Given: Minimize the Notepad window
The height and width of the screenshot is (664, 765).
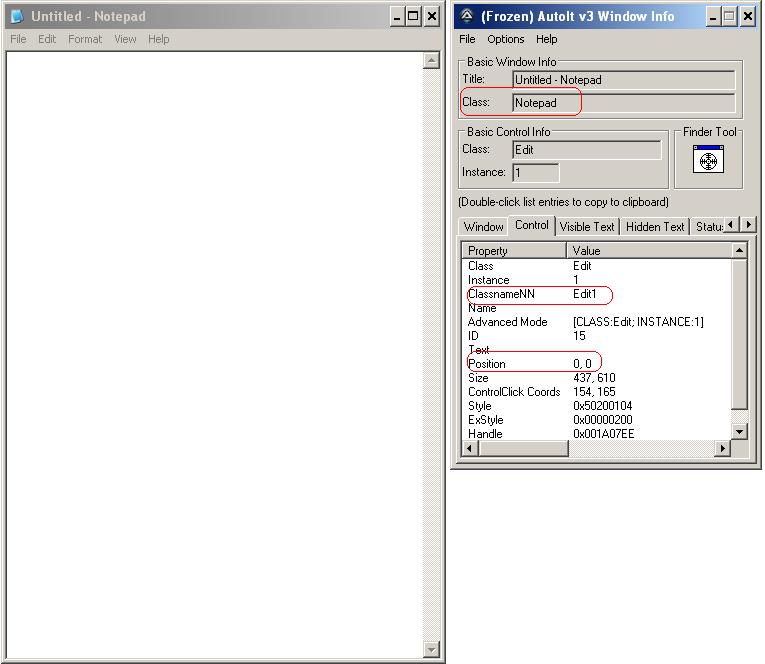Looking at the screenshot, I should pyautogui.click(x=397, y=17).
